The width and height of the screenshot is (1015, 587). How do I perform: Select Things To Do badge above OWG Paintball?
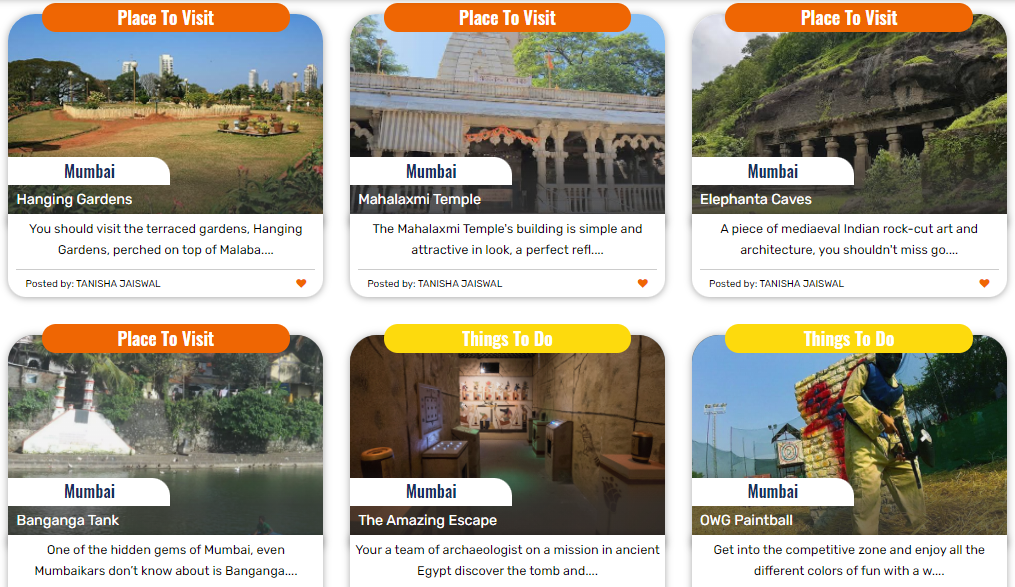tap(849, 338)
